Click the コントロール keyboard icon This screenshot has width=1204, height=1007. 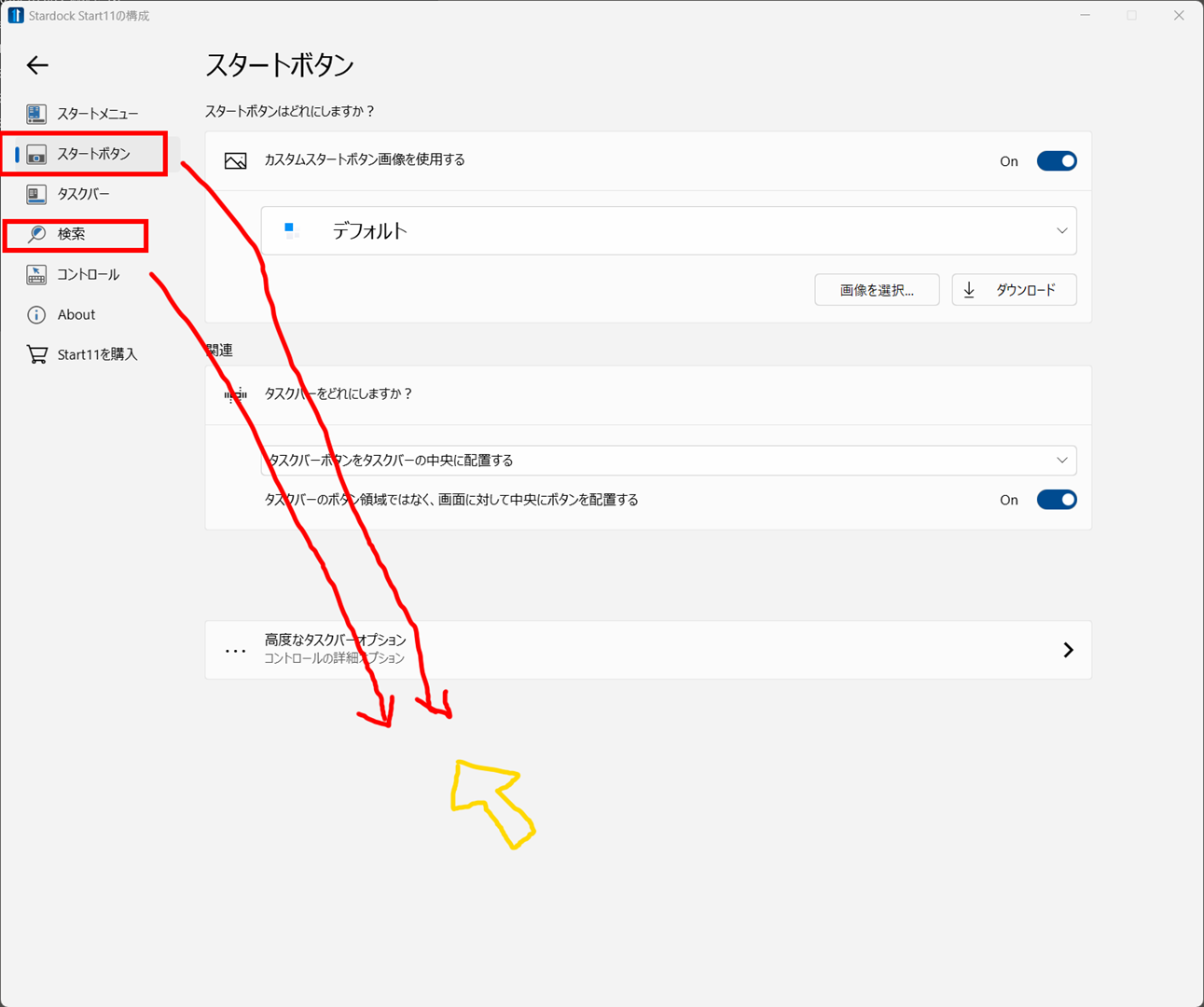(x=36, y=275)
